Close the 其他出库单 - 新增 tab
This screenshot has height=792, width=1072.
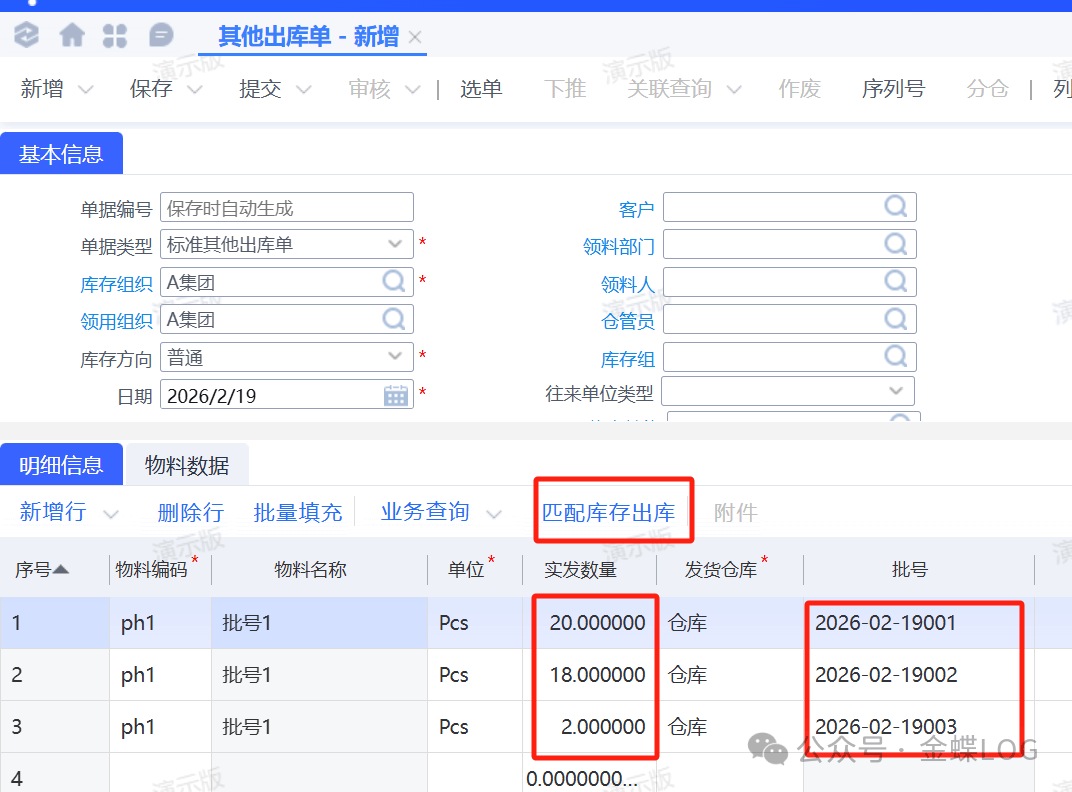pos(415,38)
